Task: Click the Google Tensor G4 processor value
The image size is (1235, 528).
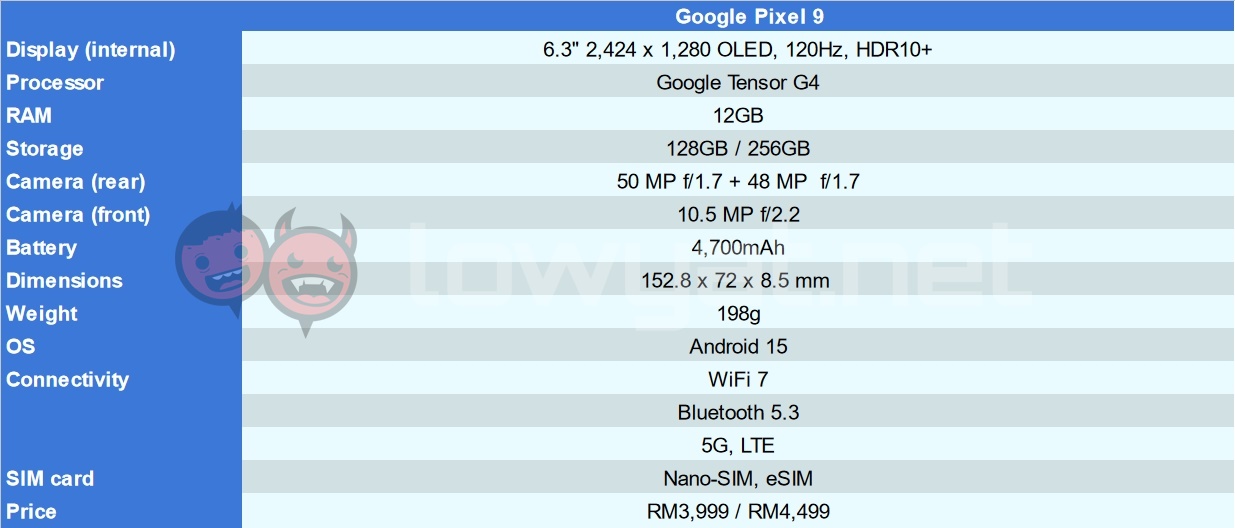Action: click(x=737, y=82)
